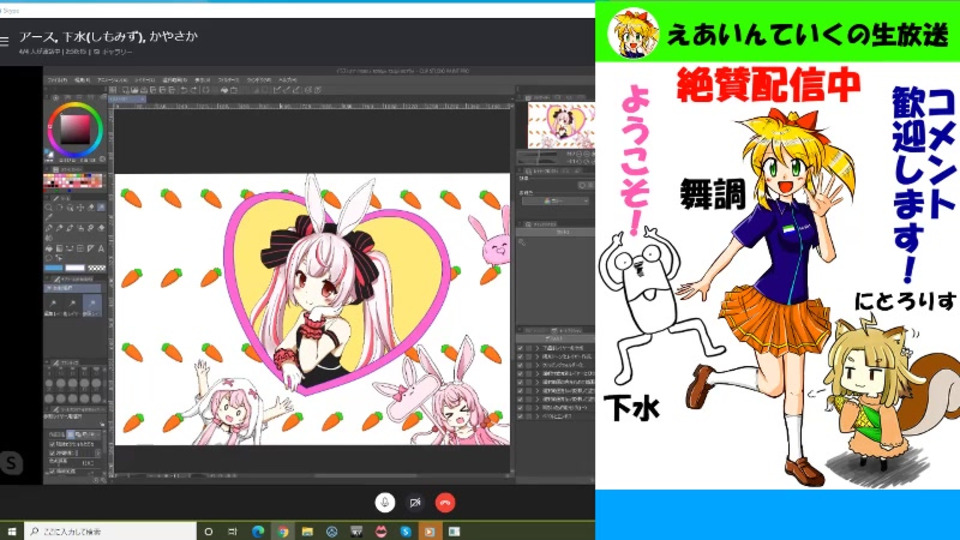Click the Save icon in command bar
Viewport: 960px width, 540px height.
pyautogui.click(x=144, y=90)
